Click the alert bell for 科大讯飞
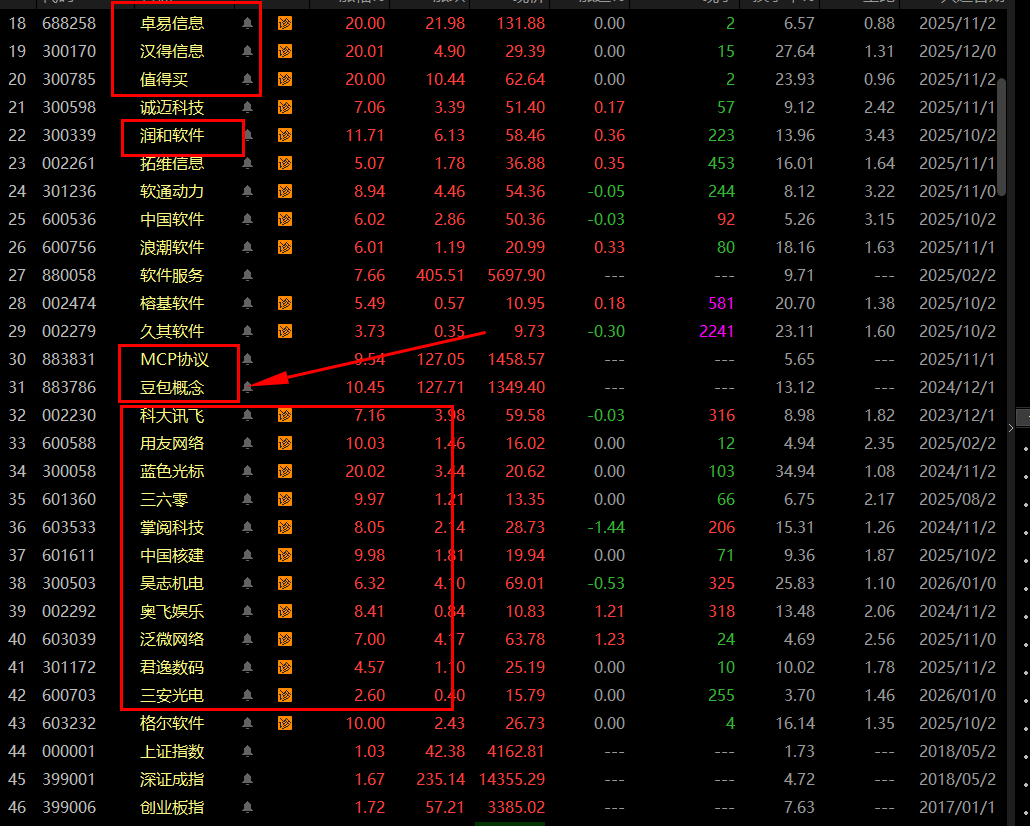The image size is (1030, 826). tap(247, 415)
